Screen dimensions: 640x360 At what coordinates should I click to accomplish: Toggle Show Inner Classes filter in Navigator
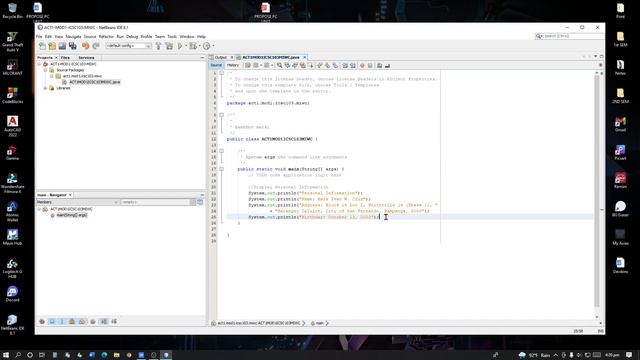coord(82,322)
